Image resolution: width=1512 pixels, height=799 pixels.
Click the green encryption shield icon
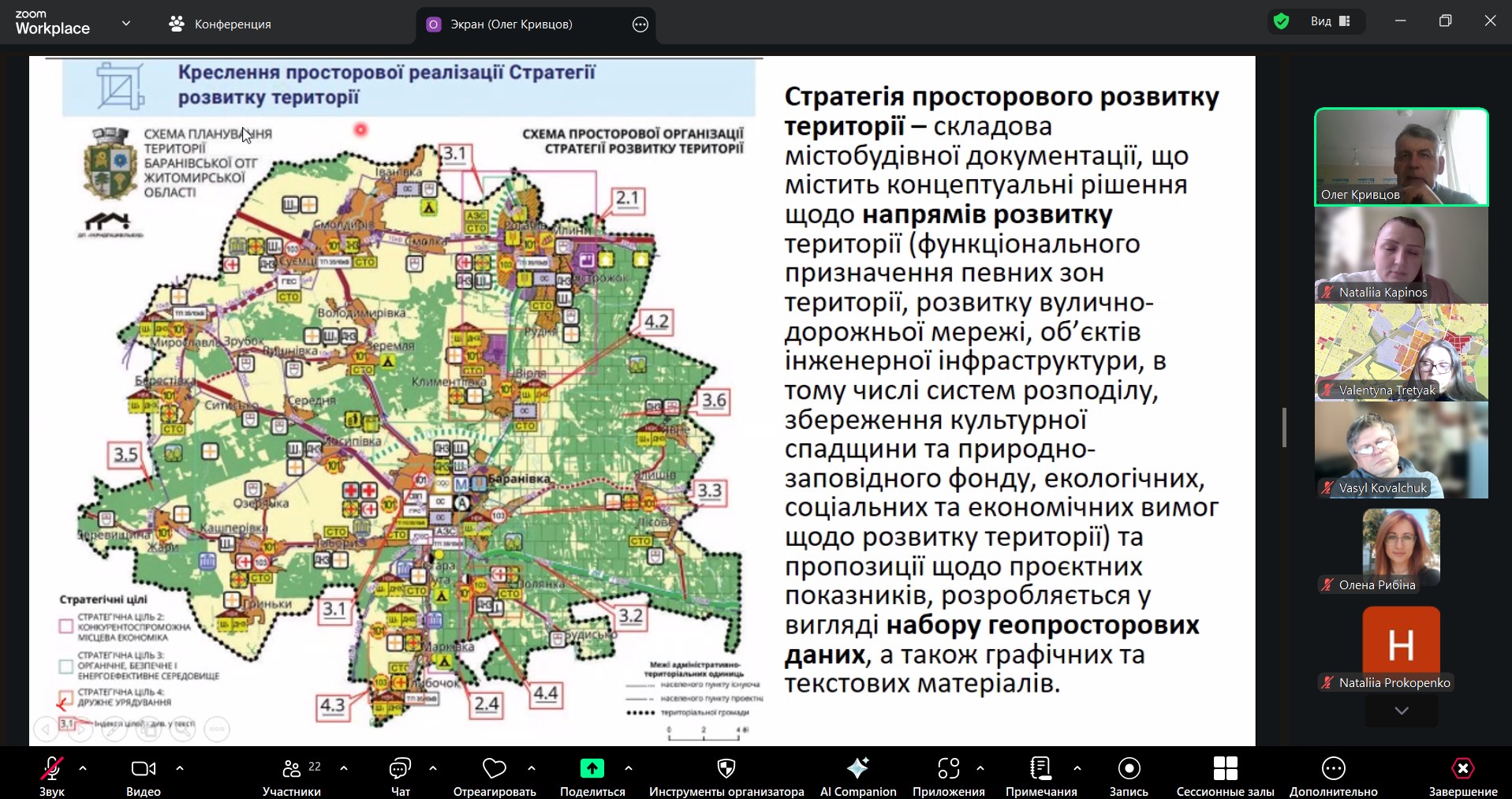point(1282,22)
